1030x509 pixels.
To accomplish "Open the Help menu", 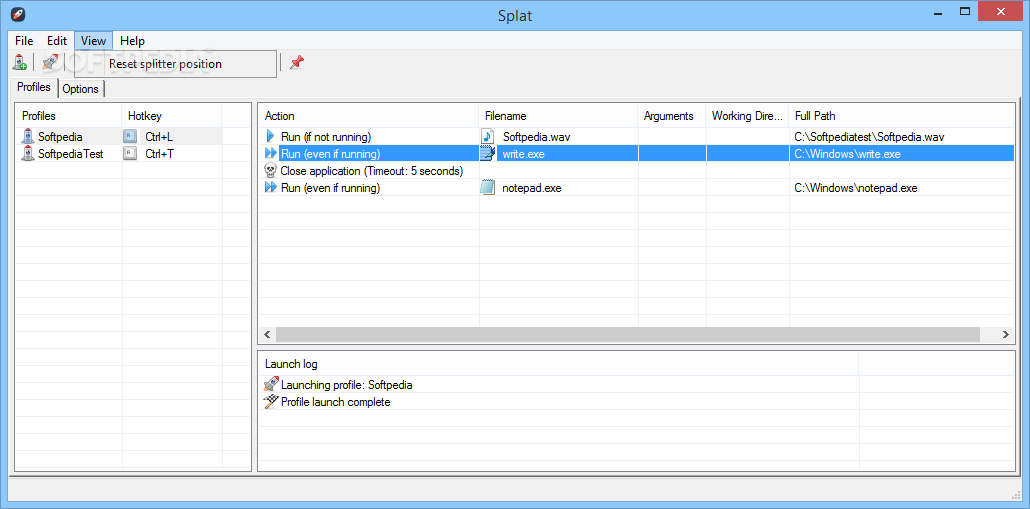I will tap(133, 41).
